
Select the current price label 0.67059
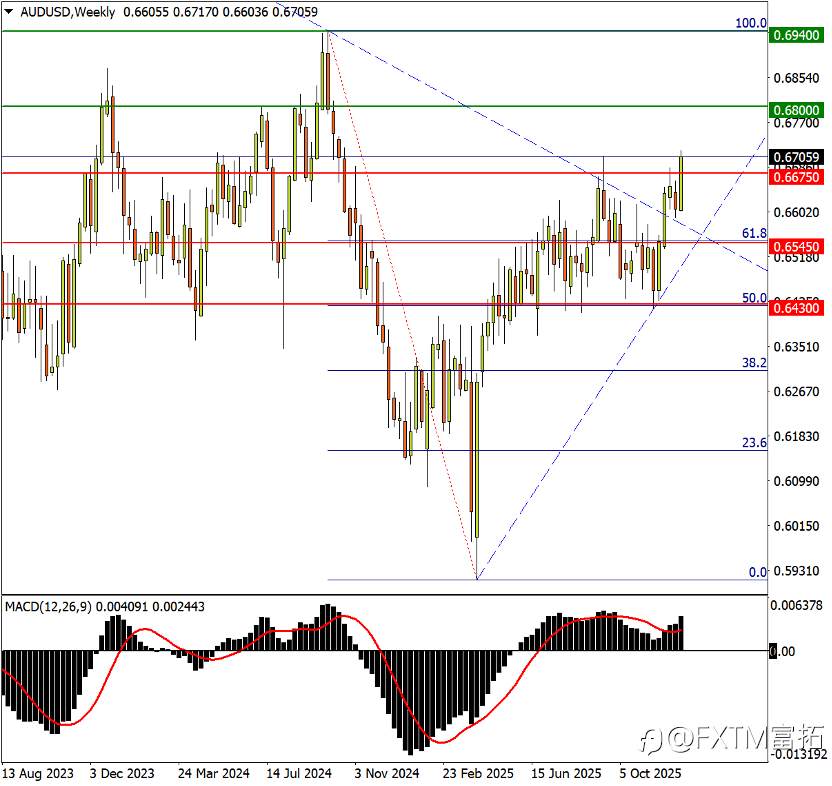796,157
